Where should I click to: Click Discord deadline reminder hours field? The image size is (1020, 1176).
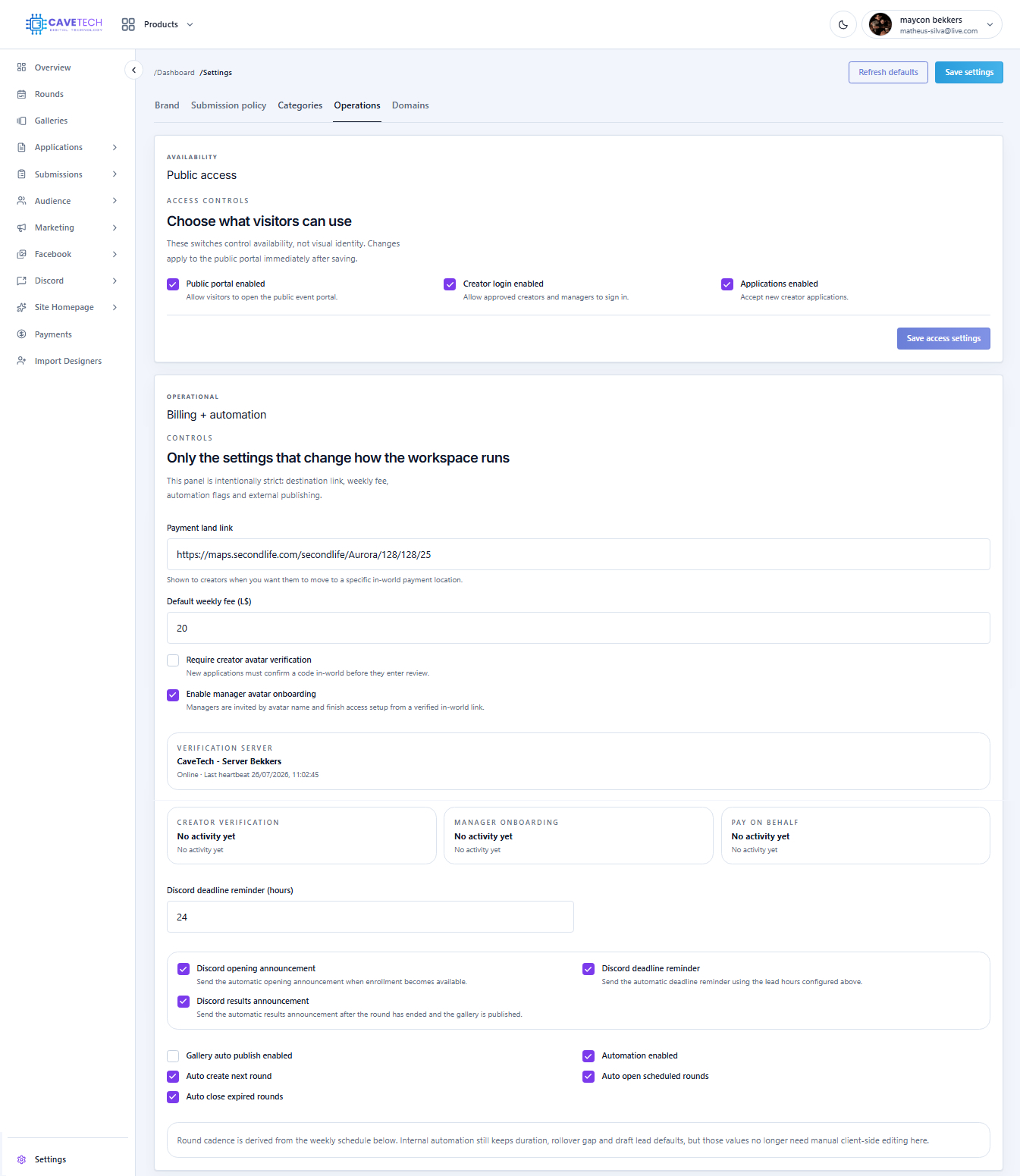tap(370, 917)
